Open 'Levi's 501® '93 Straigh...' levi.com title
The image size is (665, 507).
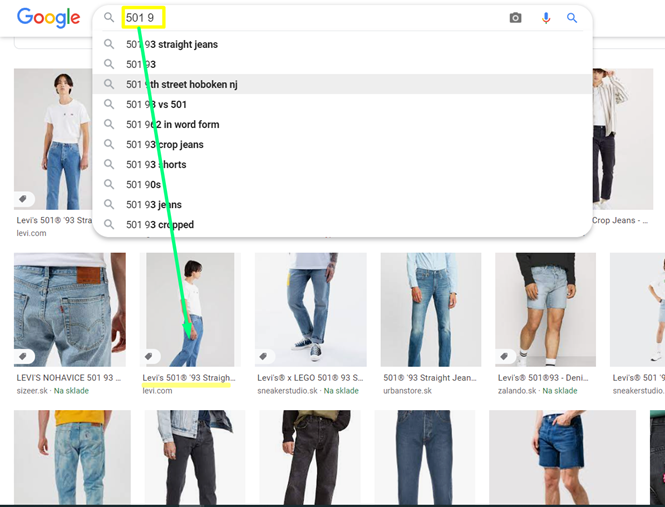click(x=189, y=378)
